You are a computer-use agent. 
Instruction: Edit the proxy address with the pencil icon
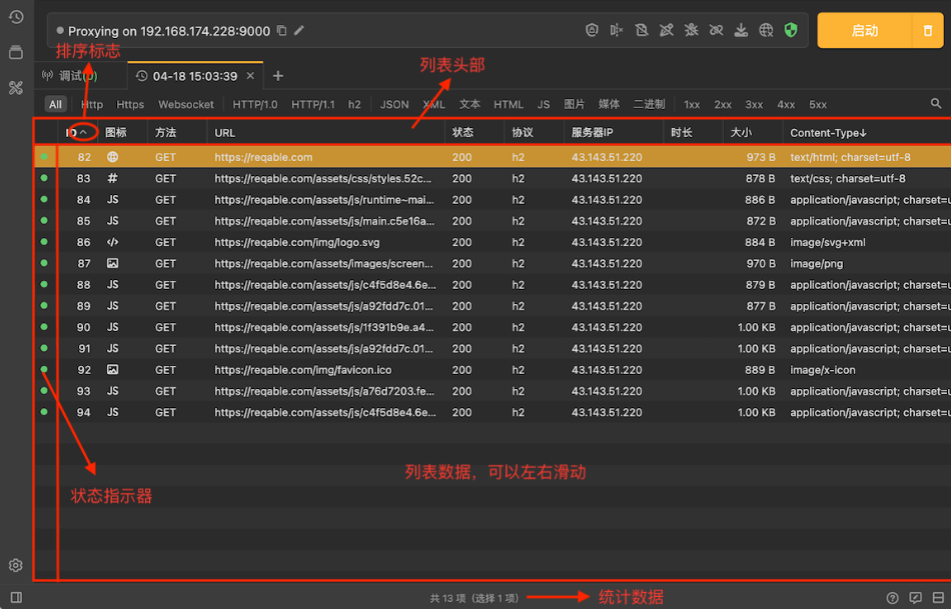click(x=299, y=30)
